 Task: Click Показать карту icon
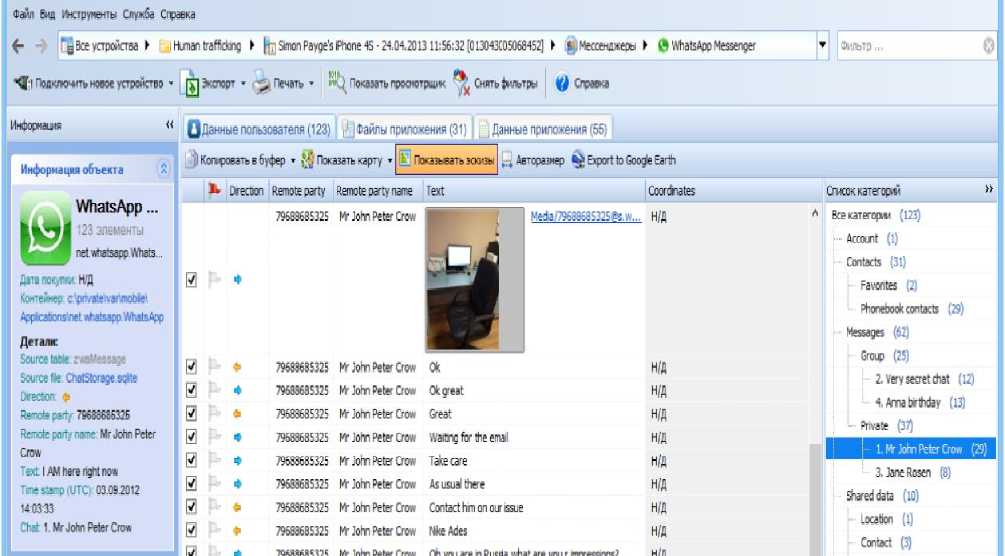click(308, 160)
